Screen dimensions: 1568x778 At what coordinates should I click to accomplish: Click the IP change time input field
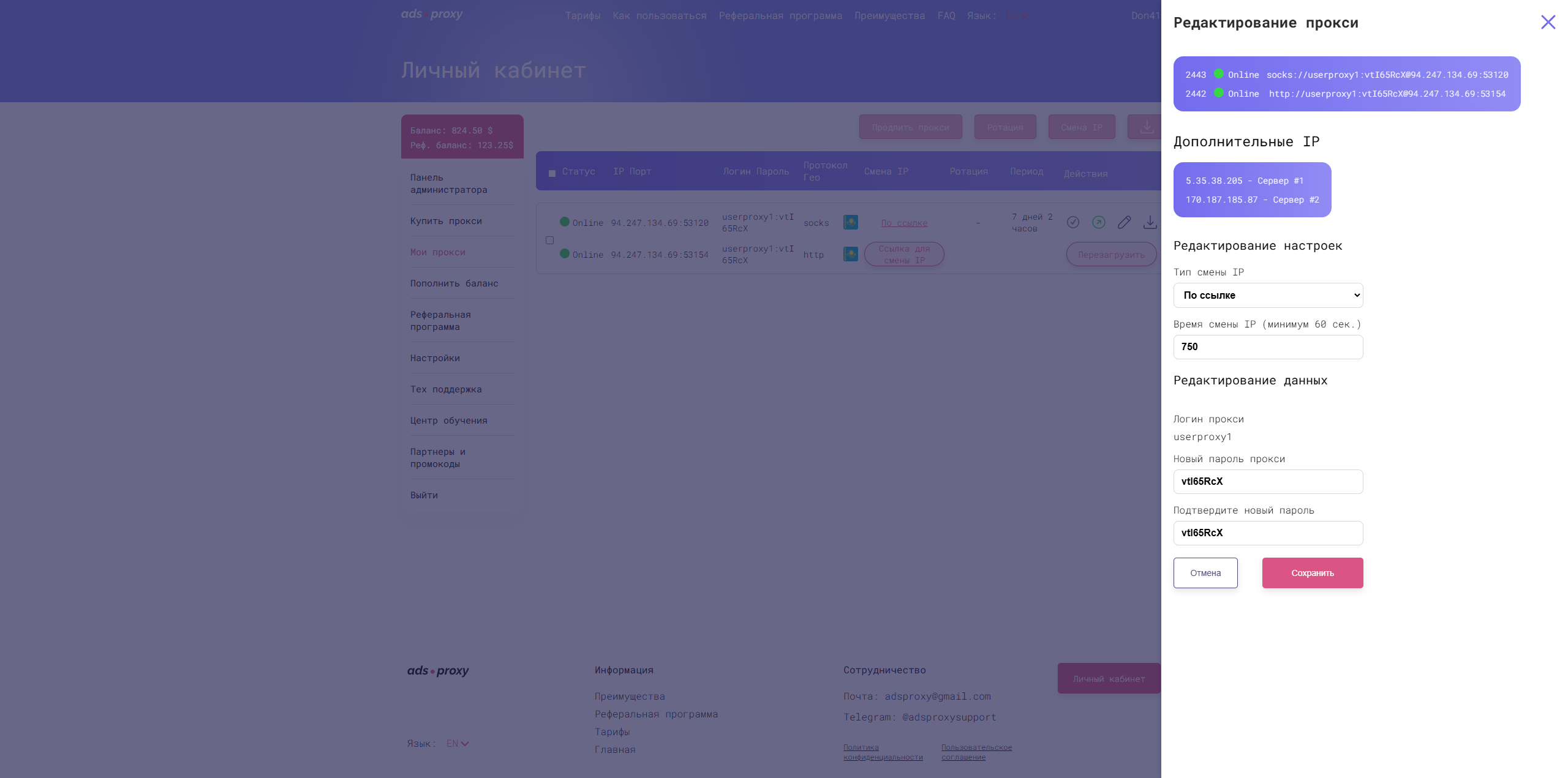tap(1268, 347)
